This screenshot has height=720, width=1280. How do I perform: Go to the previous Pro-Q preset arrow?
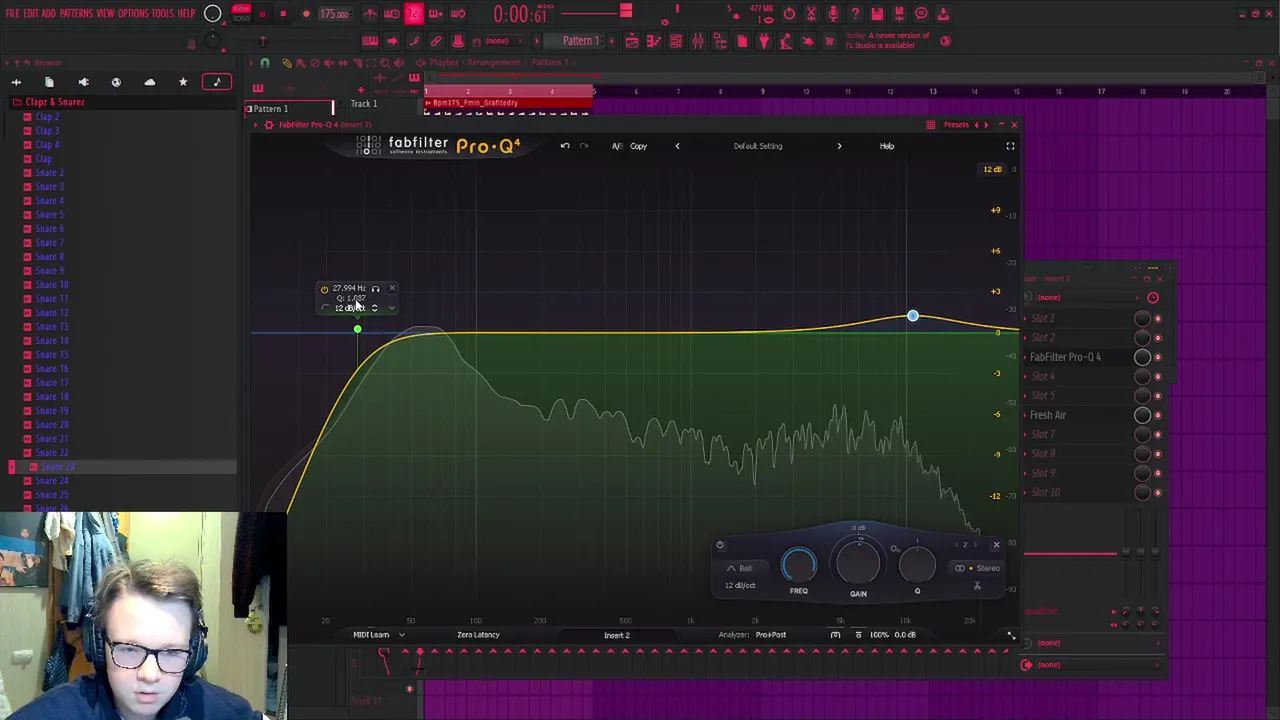pyautogui.click(x=677, y=146)
